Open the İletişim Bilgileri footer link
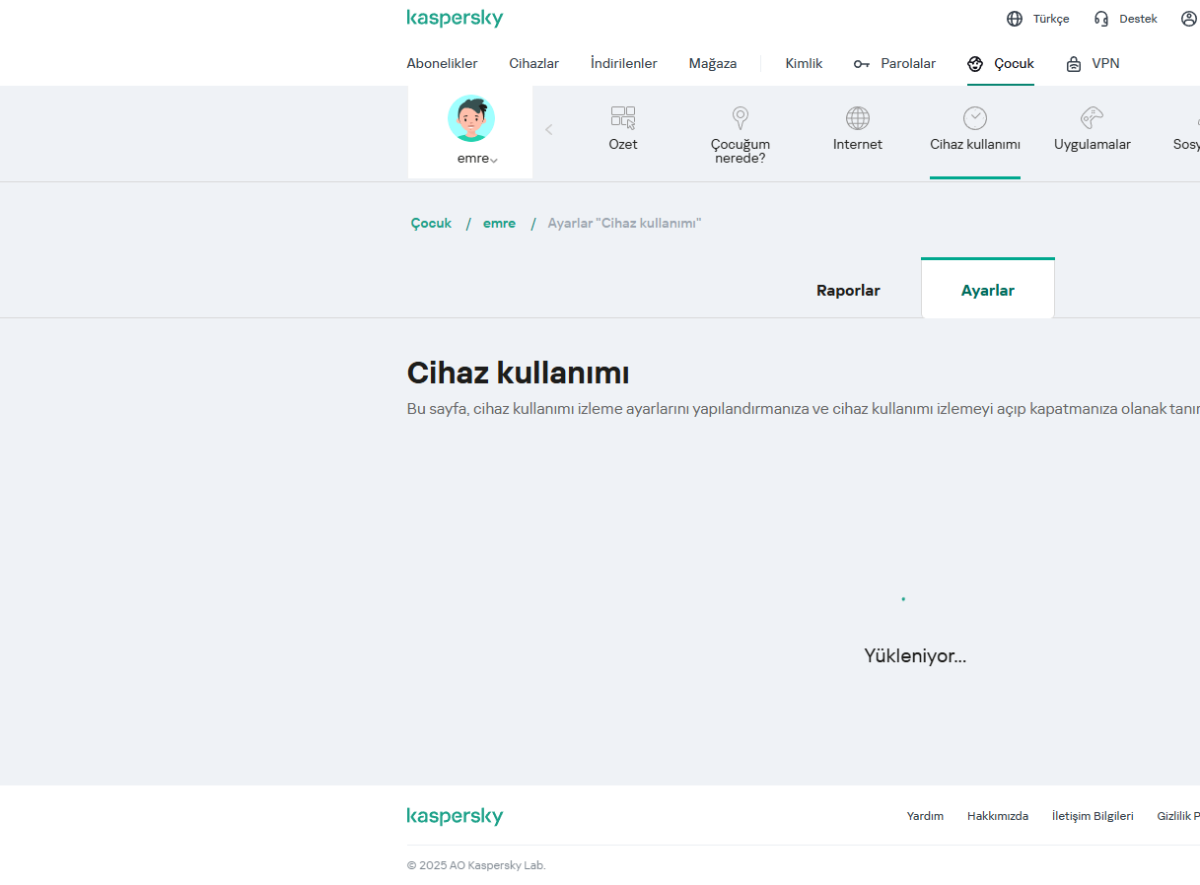 (x=1093, y=816)
